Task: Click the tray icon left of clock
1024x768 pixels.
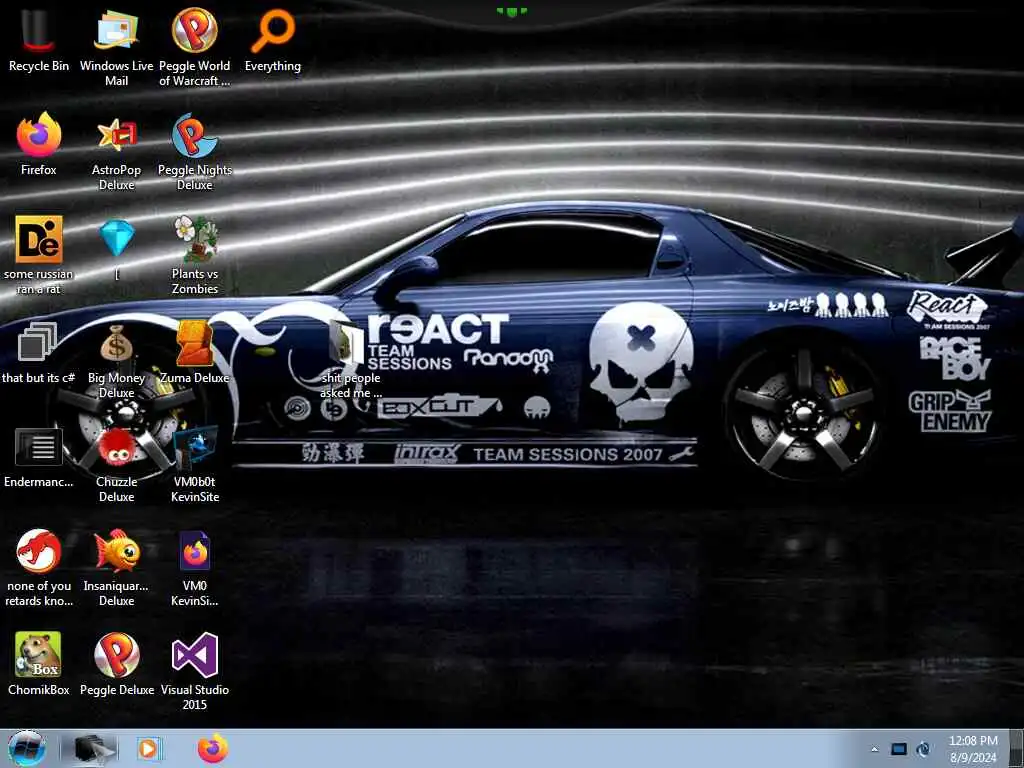Action: (x=923, y=749)
